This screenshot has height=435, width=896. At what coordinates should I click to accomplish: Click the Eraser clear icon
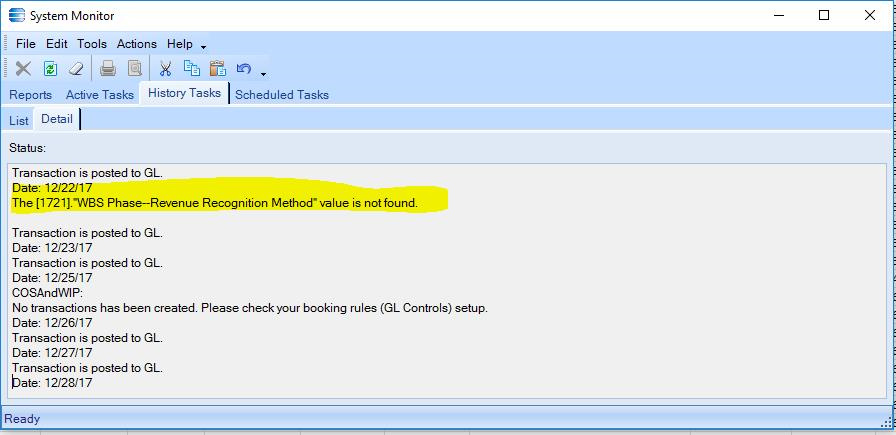click(76, 69)
